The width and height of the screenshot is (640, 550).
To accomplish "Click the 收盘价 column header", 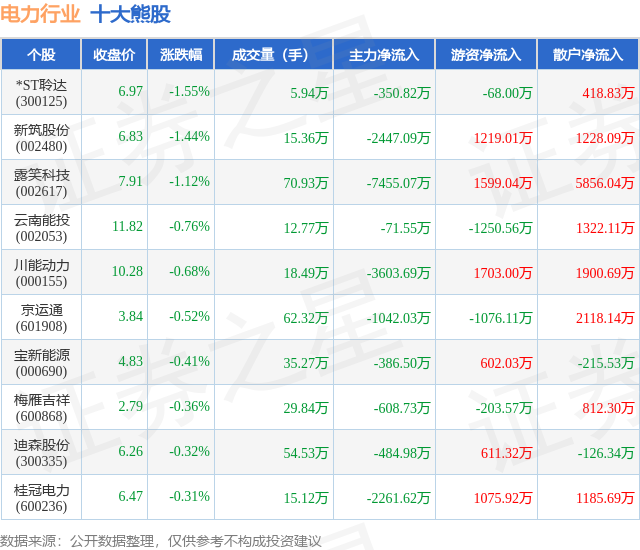I will click(x=114, y=55).
